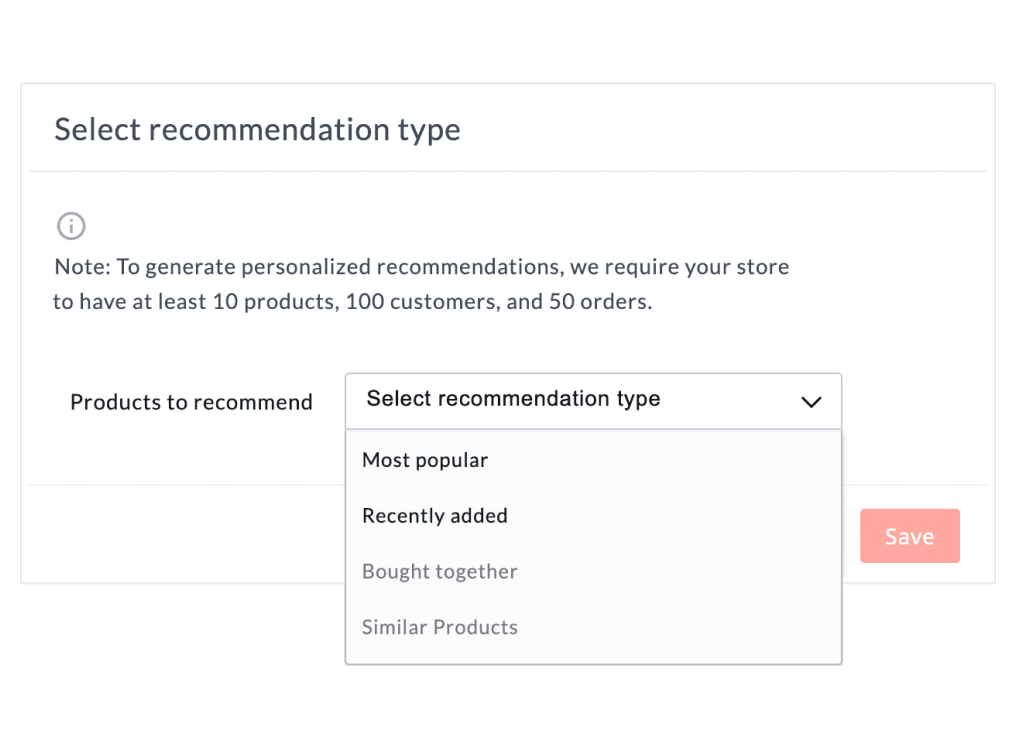Pick the greyed 'Bought together' option
The image size is (1016, 734).
tap(440, 572)
